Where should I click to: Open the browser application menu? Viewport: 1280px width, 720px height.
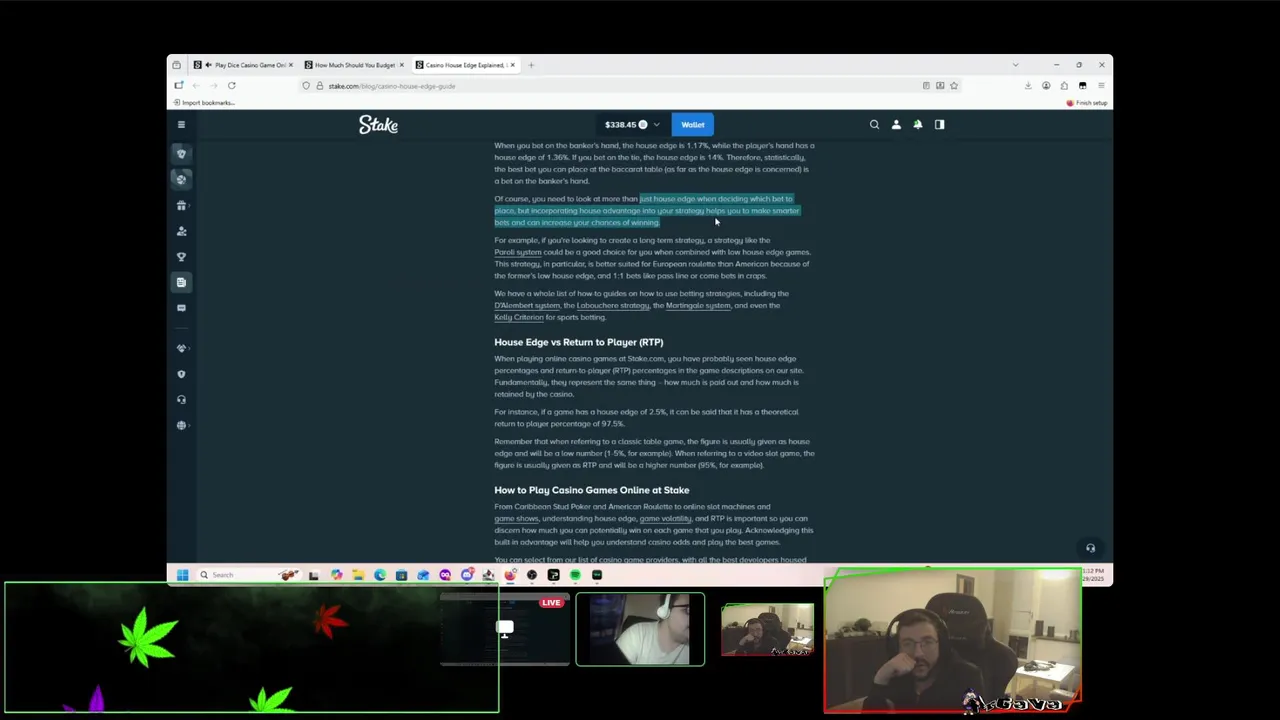tap(1100, 86)
